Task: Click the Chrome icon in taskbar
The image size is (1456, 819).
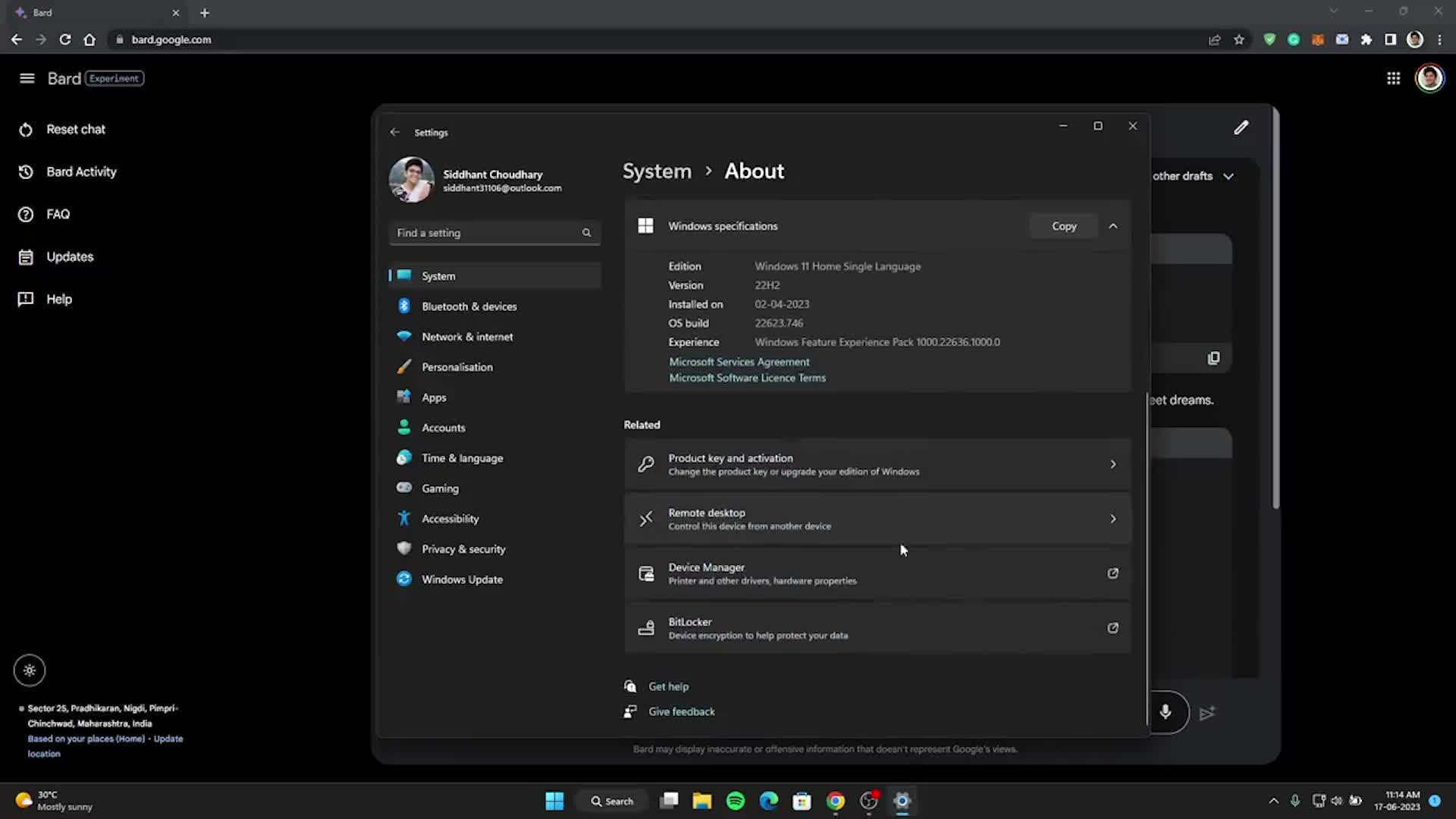Action: pos(835,801)
